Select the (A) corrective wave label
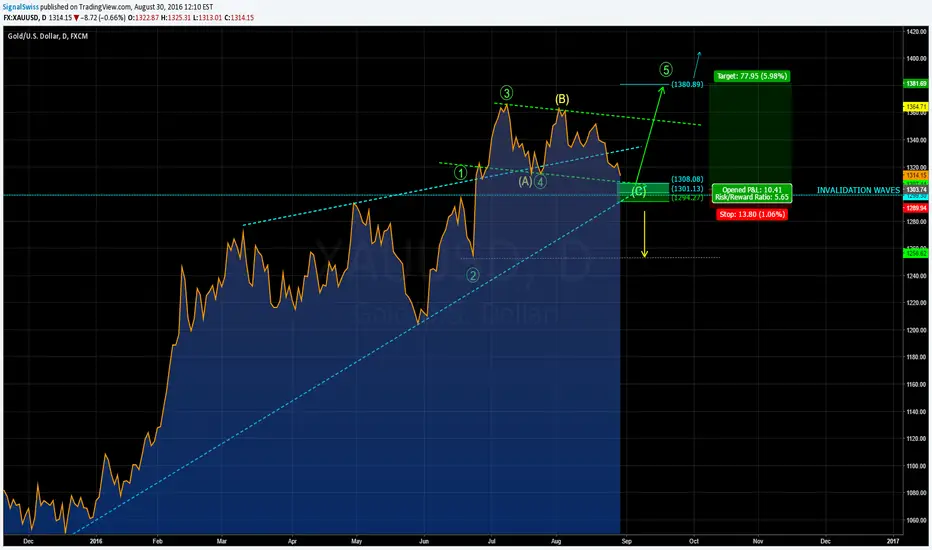Image resolution: width=932 pixels, height=550 pixels. coord(525,181)
